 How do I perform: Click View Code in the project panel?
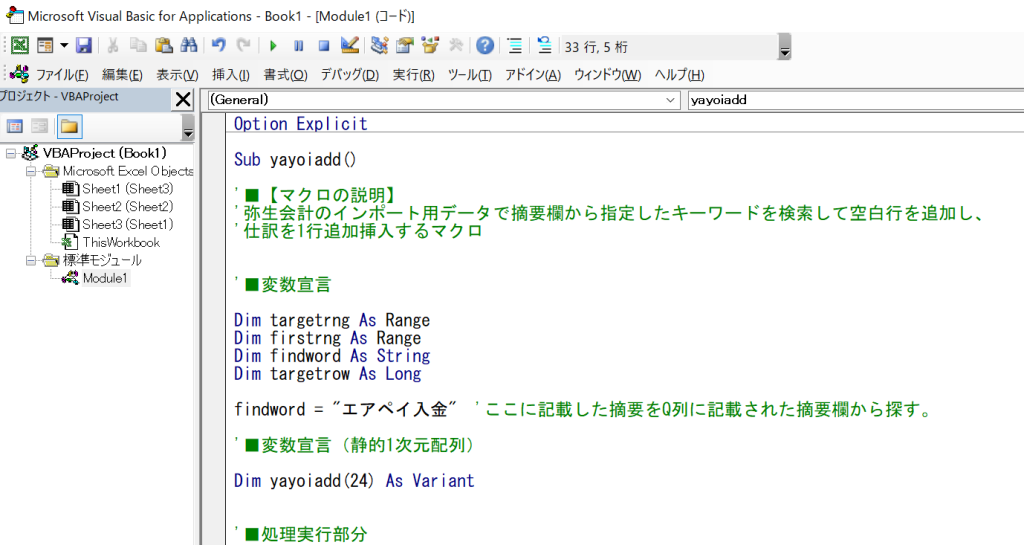(15, 126)
